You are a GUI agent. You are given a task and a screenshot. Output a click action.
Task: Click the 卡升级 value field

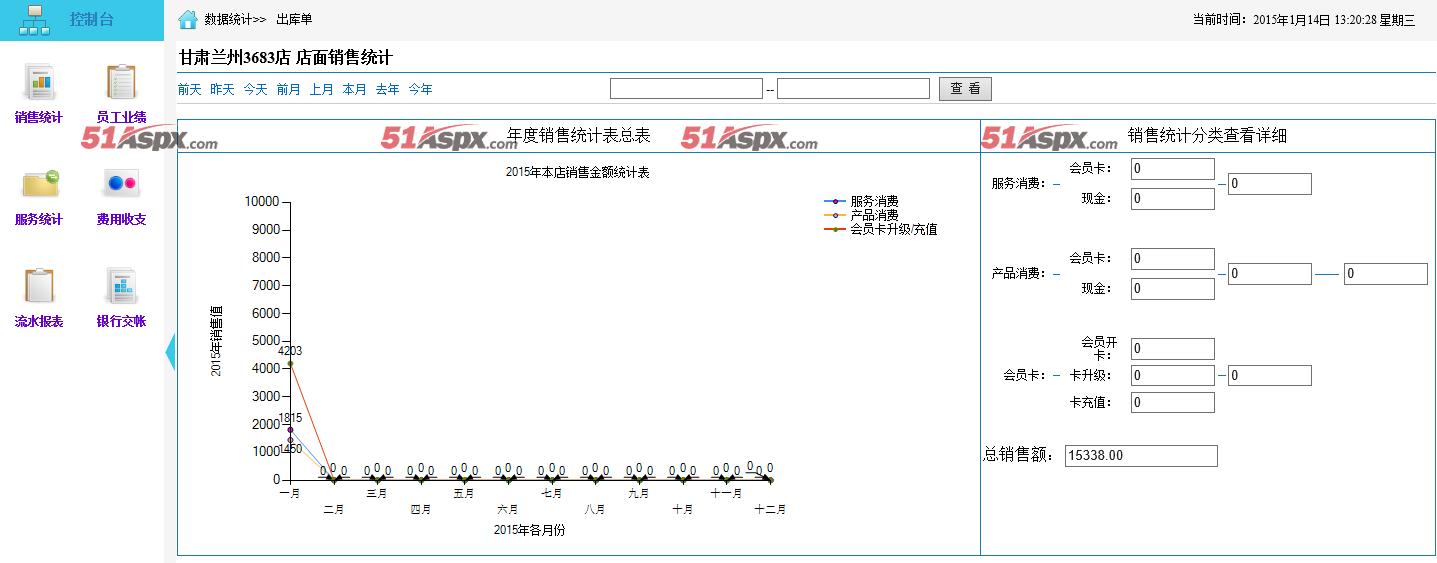(x=1172, y=376)
